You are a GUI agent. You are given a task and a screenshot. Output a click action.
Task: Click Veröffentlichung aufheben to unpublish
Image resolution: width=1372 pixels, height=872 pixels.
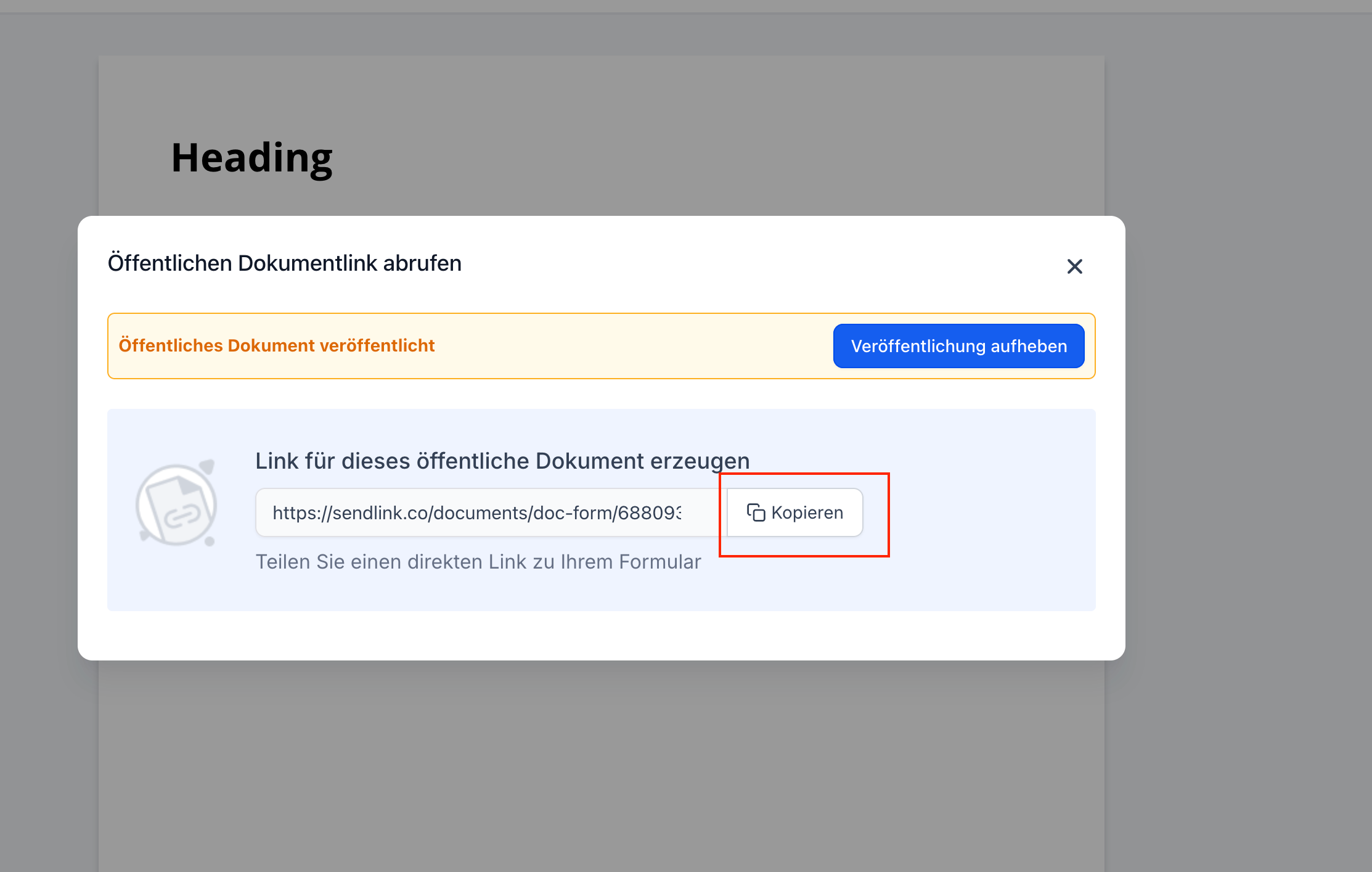[x=958, y=346]
